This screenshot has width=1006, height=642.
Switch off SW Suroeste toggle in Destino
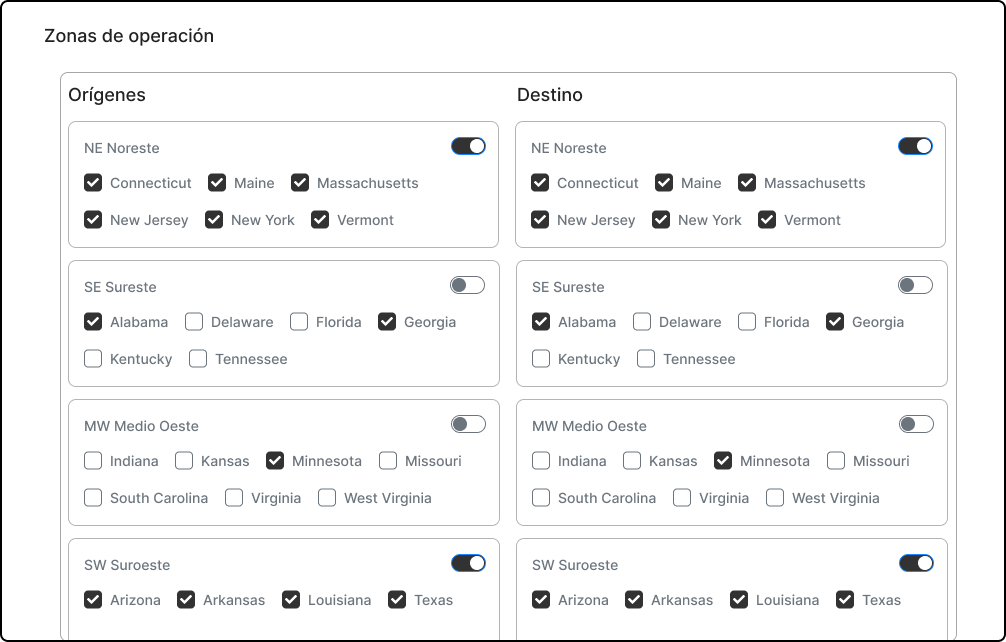916,563
